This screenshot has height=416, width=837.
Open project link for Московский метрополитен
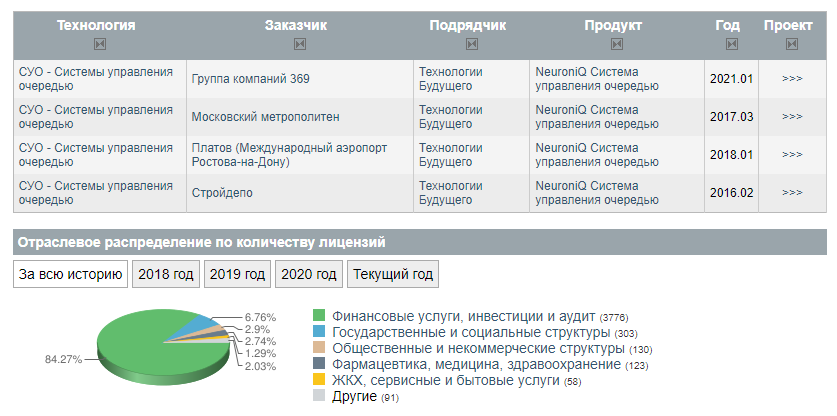coord(792,117)
